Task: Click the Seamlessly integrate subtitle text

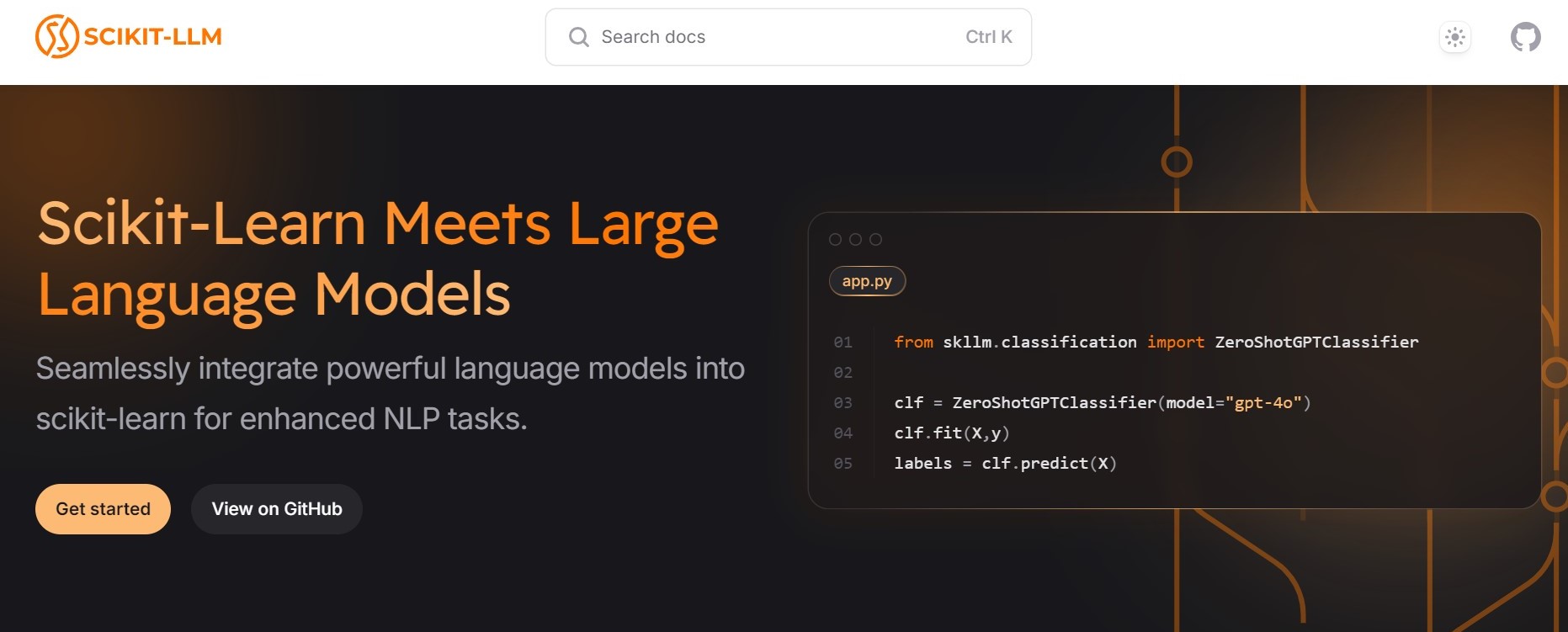Action: 390,393
